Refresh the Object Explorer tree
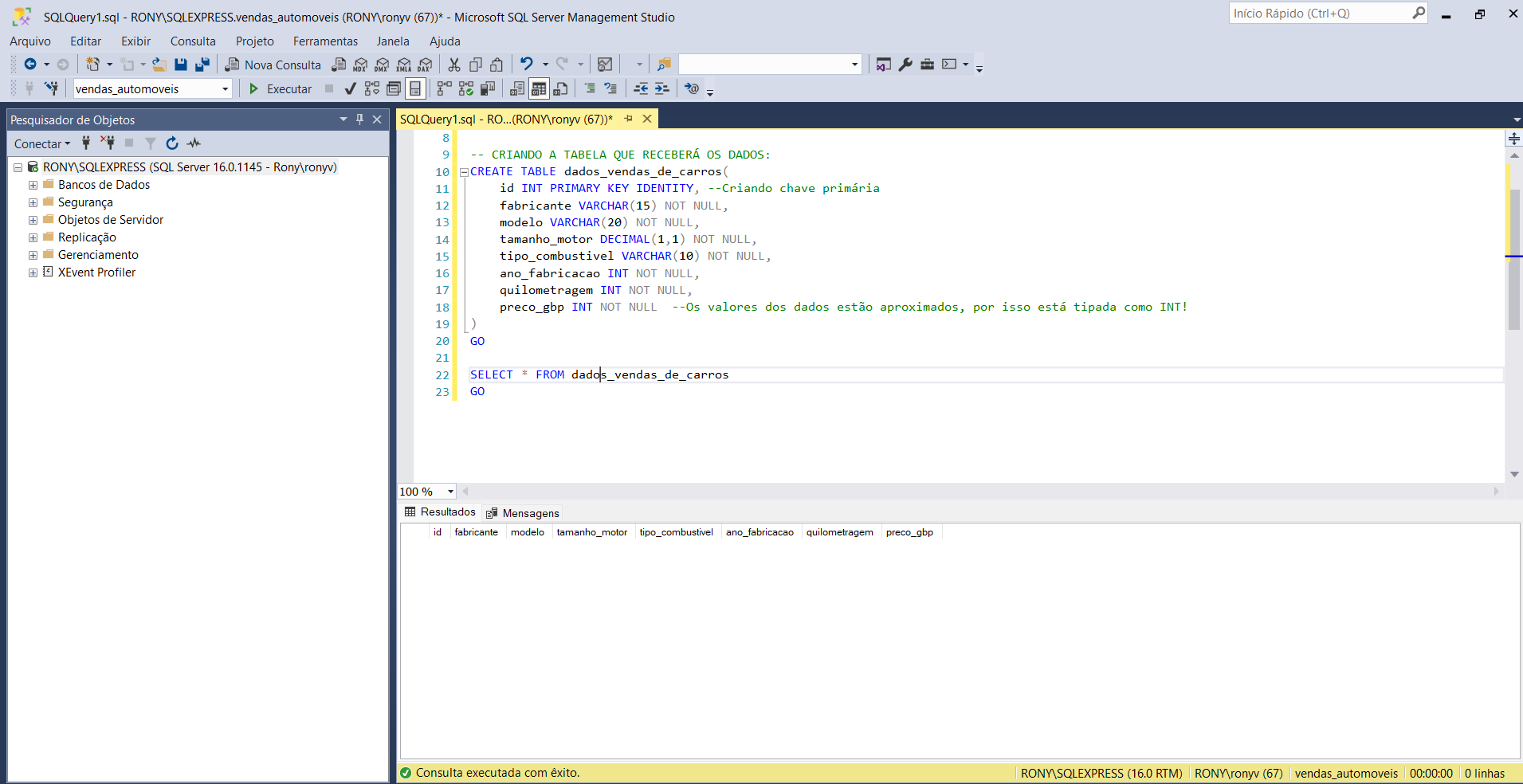 (x=171, y=143)
